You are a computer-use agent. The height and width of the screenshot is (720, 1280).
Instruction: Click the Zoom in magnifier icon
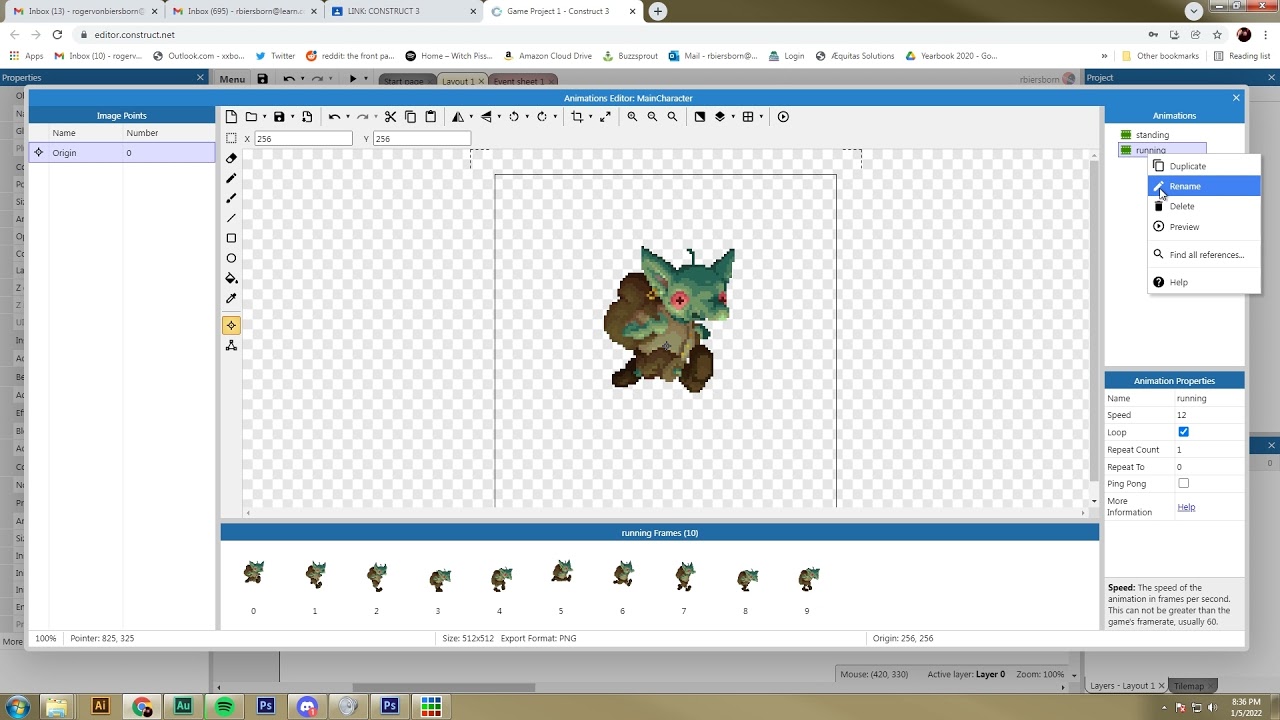pos(632,117)
